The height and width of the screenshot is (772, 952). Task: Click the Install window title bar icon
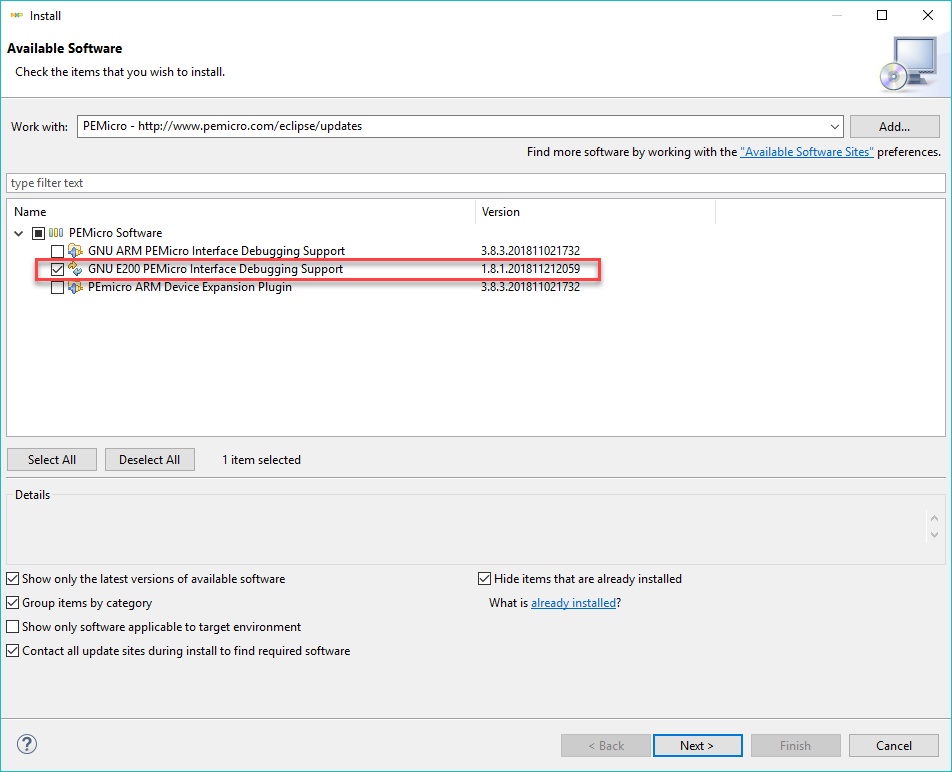(x=17, y=15)
